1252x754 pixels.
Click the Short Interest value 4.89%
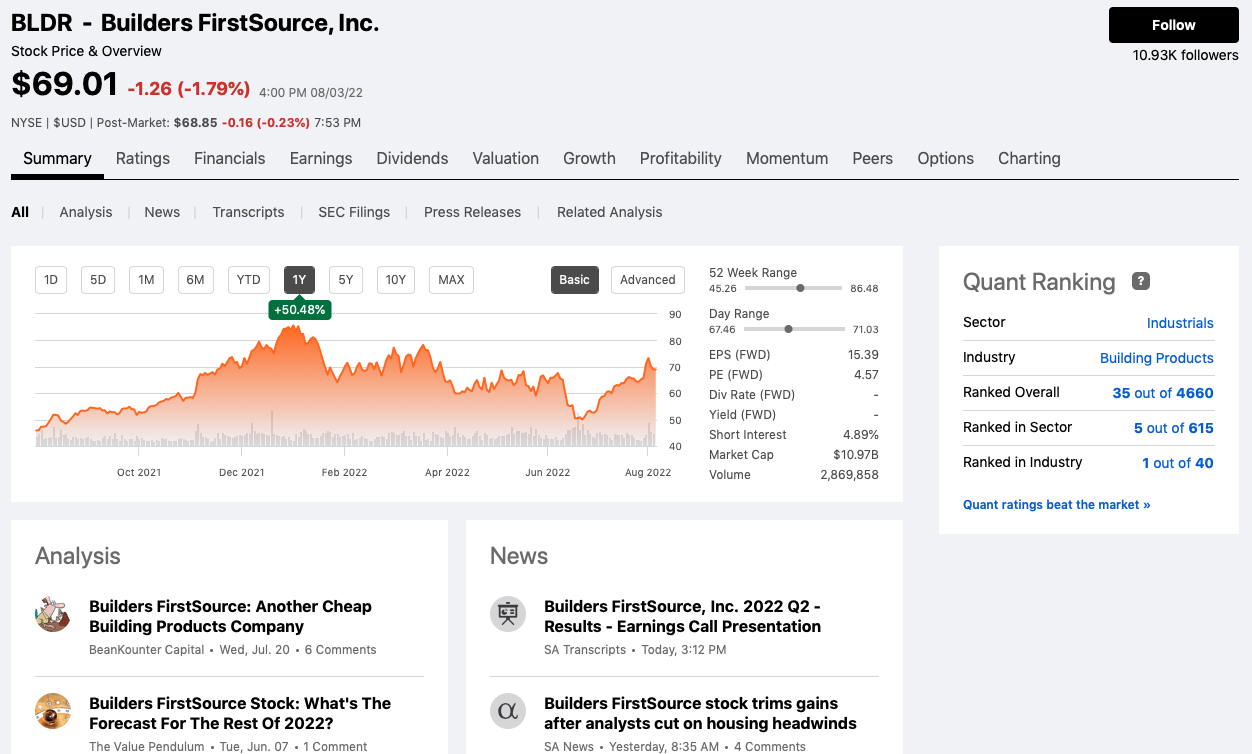pos(861,435)
